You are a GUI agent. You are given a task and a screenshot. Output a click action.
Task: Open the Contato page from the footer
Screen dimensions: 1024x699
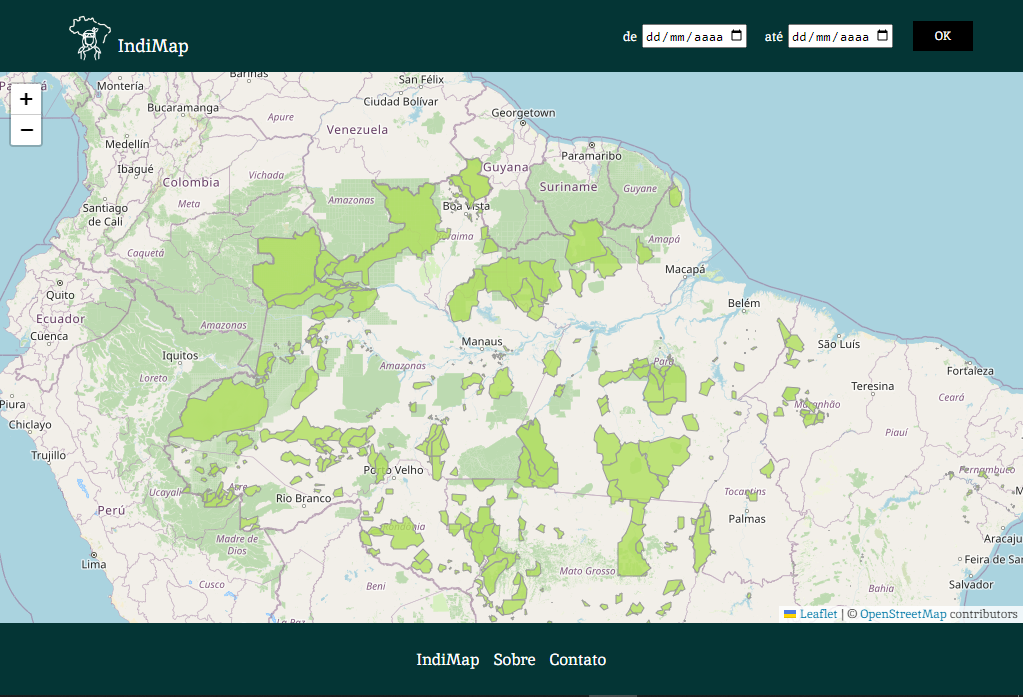(578, 660)
